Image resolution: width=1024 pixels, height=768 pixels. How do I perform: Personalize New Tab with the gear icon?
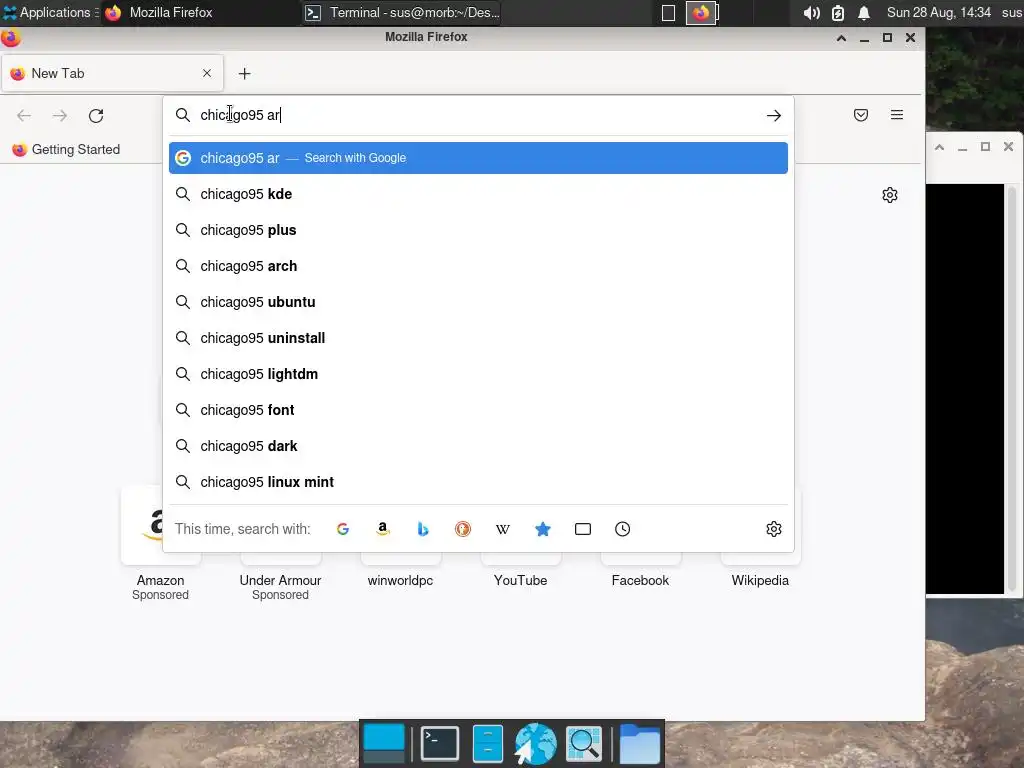(889, 195)
